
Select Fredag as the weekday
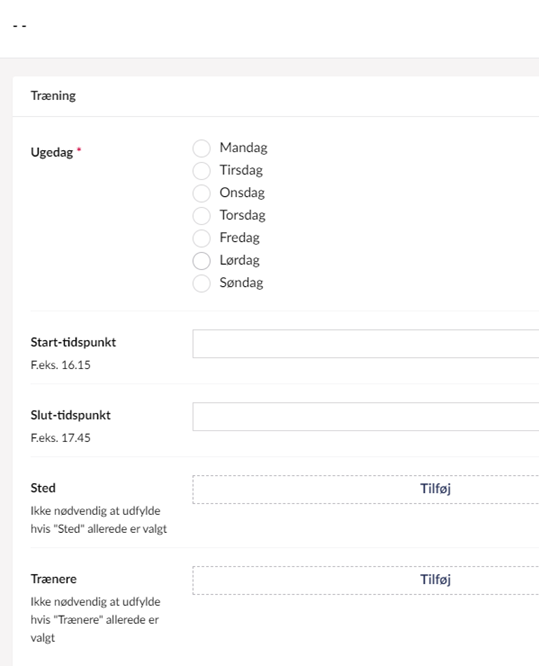tap(201, 238)
